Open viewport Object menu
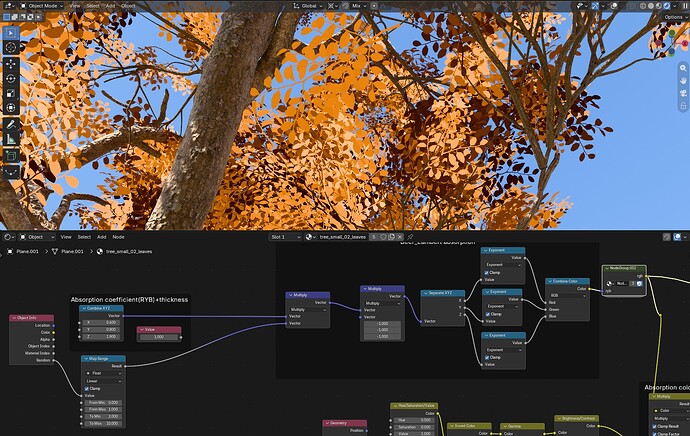 128,6
